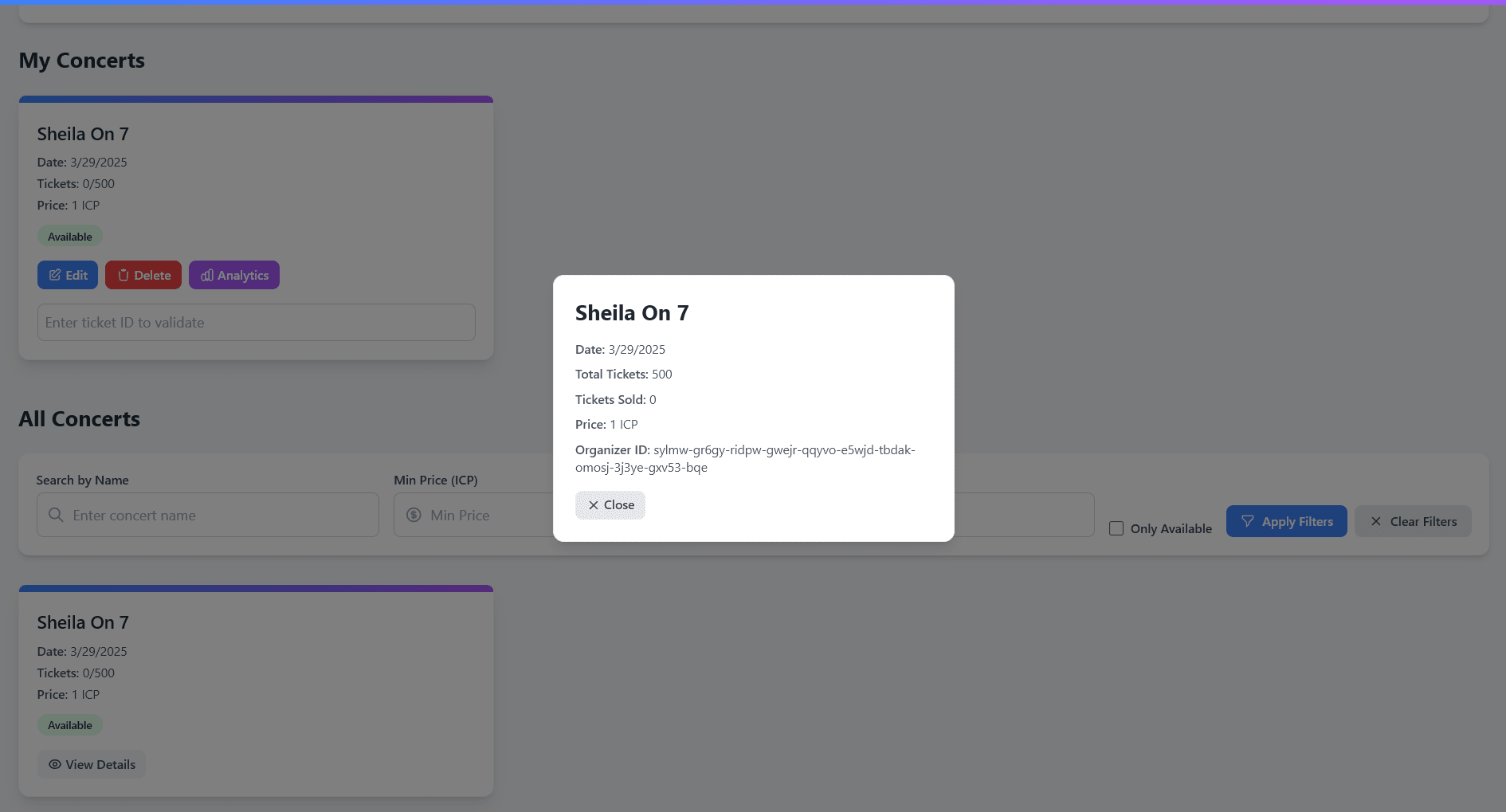Delete the Sheila On 7 concert
1506x812 pixels.
click(143, 275)
